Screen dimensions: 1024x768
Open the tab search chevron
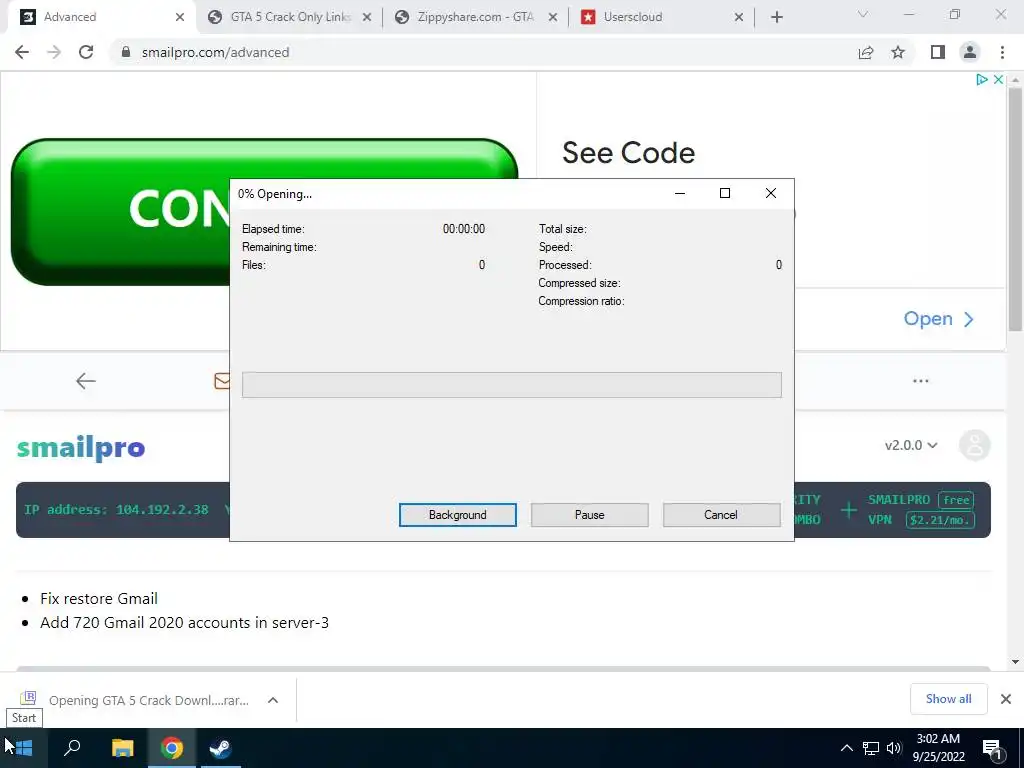point(863,14)
